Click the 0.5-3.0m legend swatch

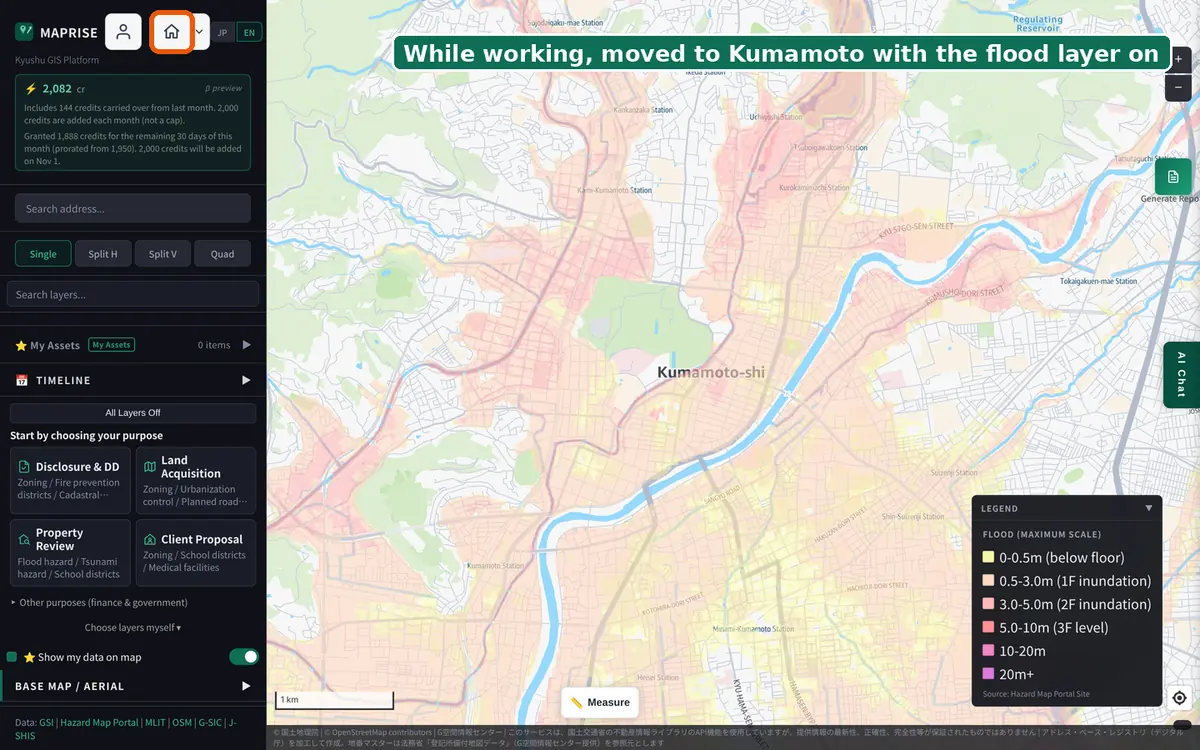click(x=988, y=581)
